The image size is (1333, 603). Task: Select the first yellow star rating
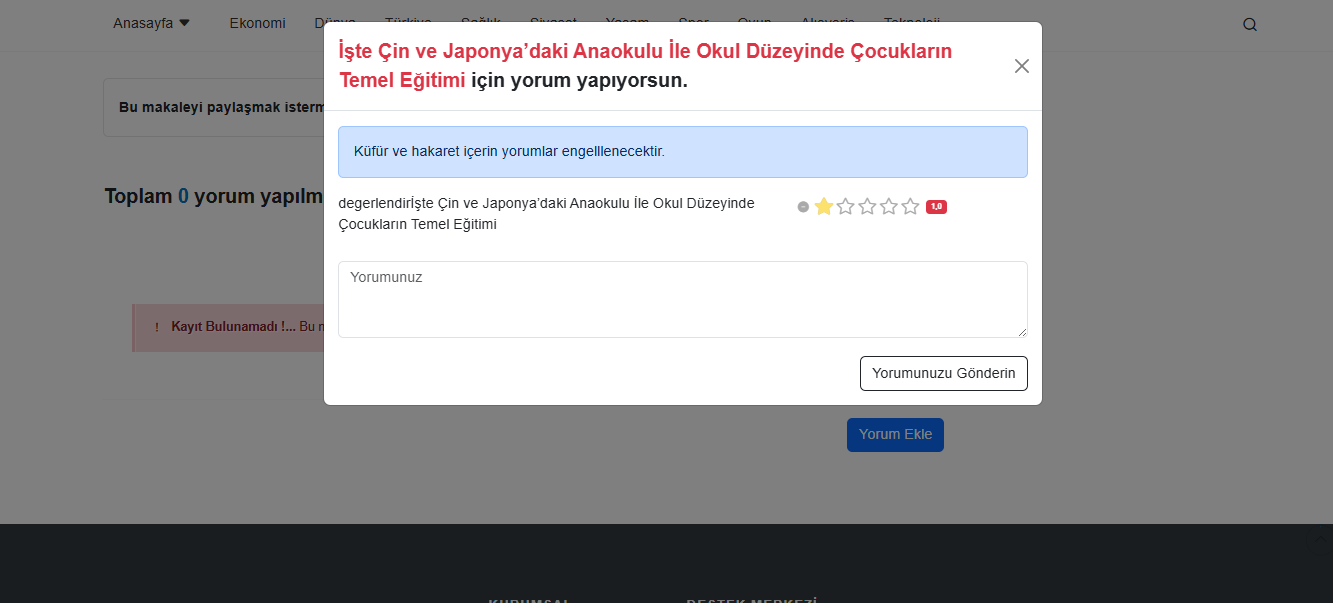pos(824,207)
